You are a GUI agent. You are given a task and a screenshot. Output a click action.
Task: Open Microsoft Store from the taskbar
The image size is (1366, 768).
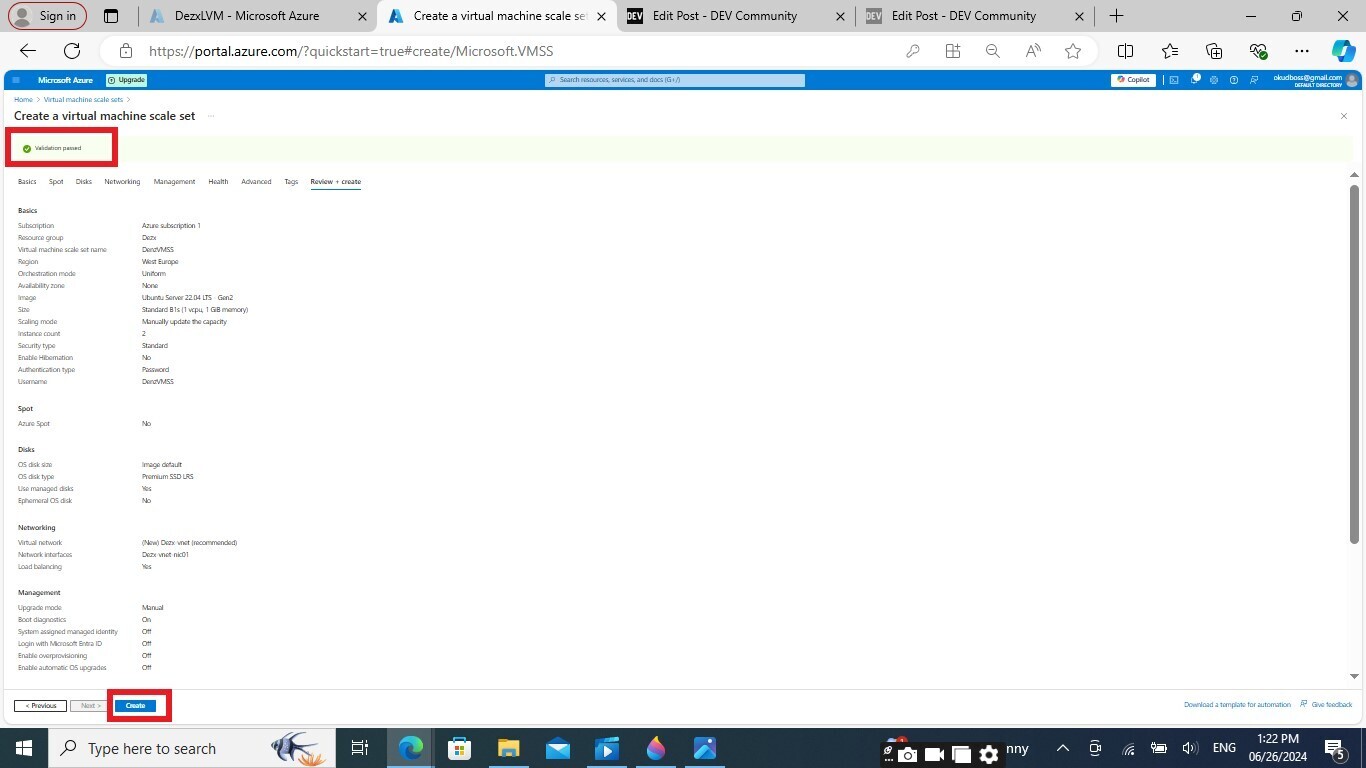(x=459, y=748)
